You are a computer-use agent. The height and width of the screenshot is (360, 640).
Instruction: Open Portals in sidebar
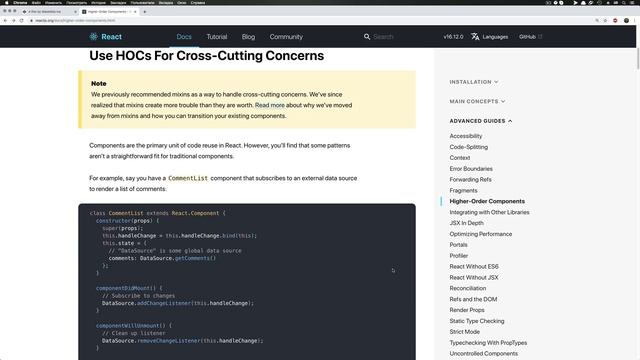tap(458, 245)
